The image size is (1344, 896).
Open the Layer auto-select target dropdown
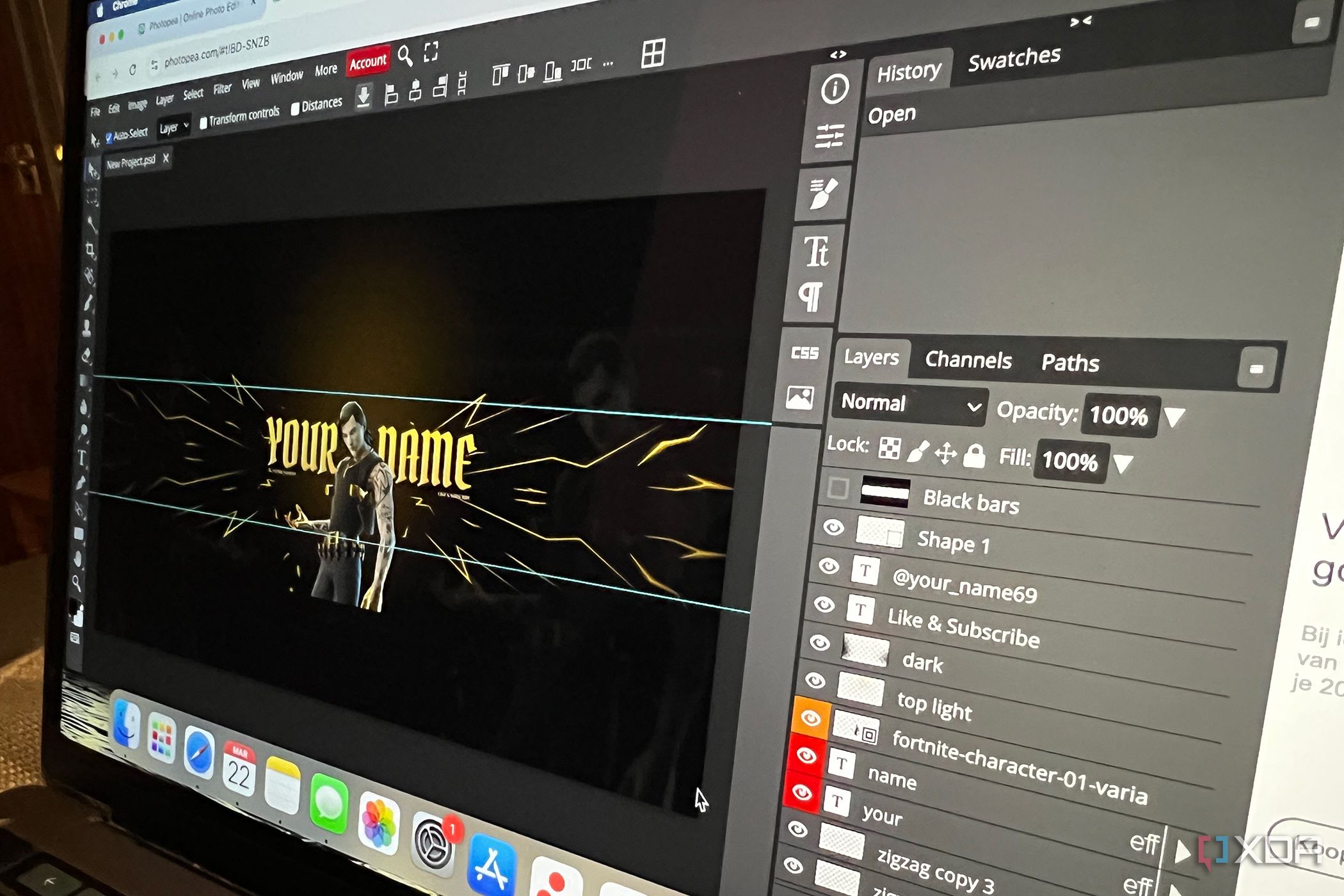click(174, 128)
